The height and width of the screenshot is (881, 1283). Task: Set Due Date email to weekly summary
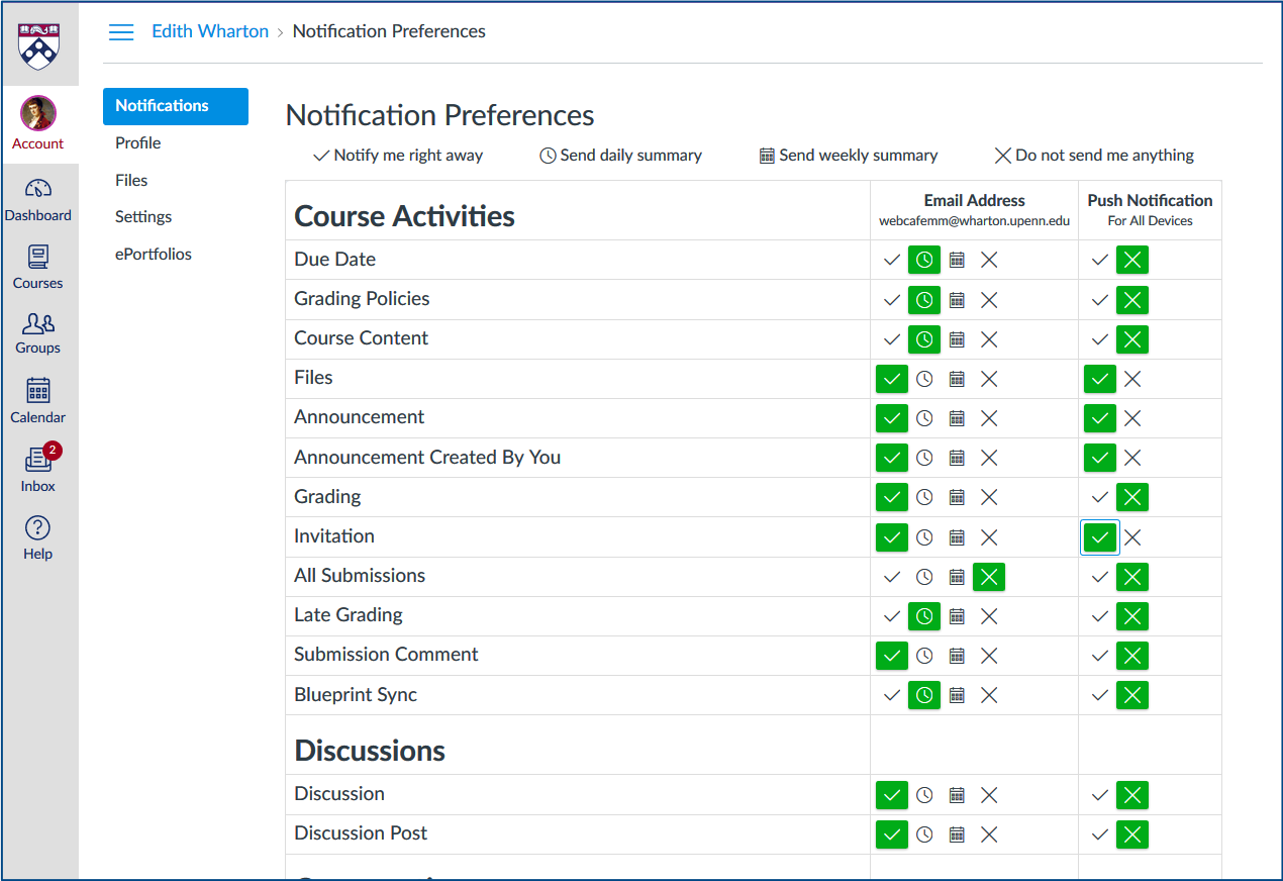[957, 260]
